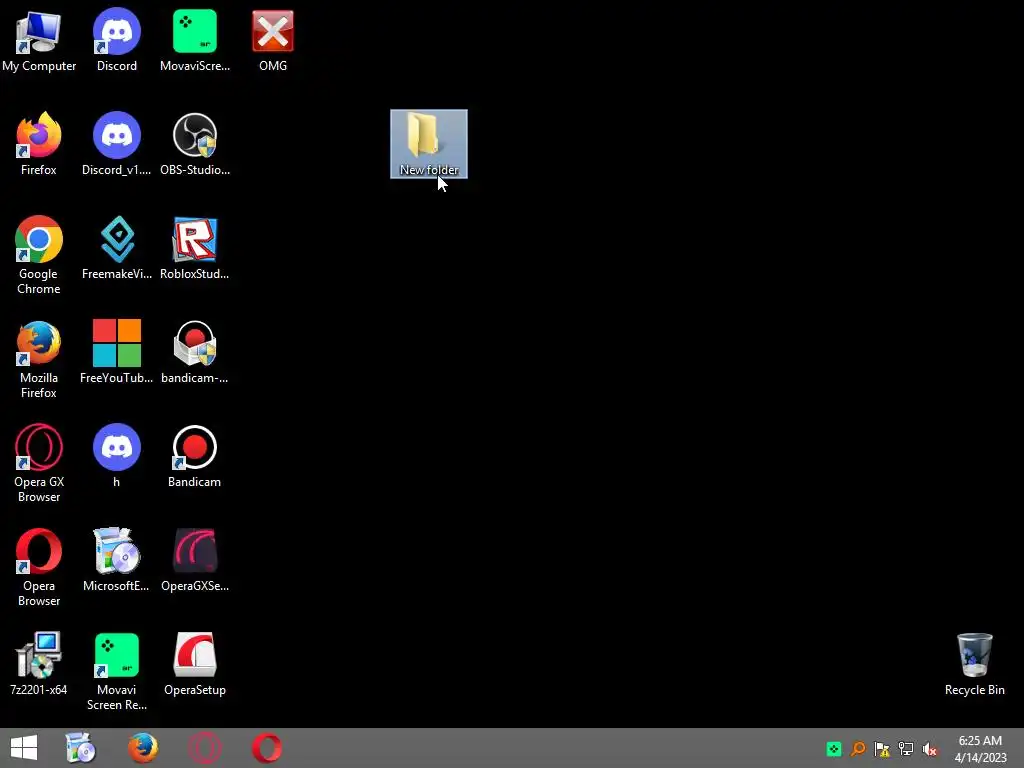Open the Windows Start button
Screen dimensions: 1024x768
pyautogui.click(x=24, y=748)
